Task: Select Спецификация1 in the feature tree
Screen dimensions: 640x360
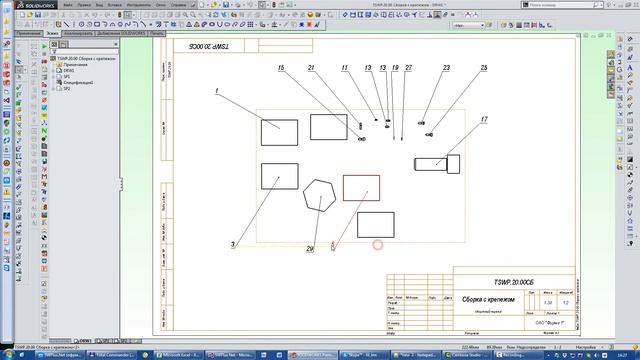Action: (78, 82)
